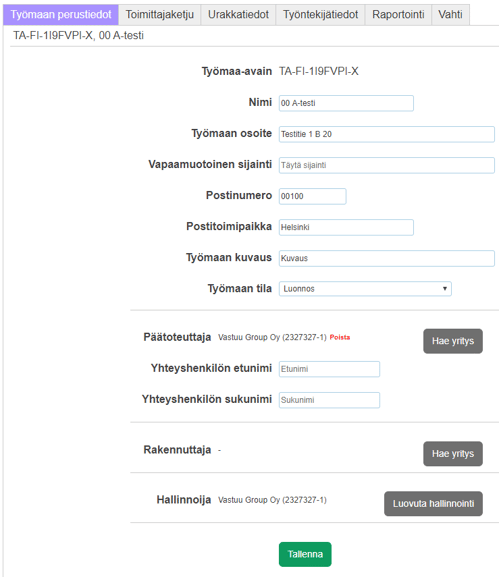This screenshot has width=499, height=577.
Task: Click Hae yritys for Päätoteuttaja
Action: [453, 341]
